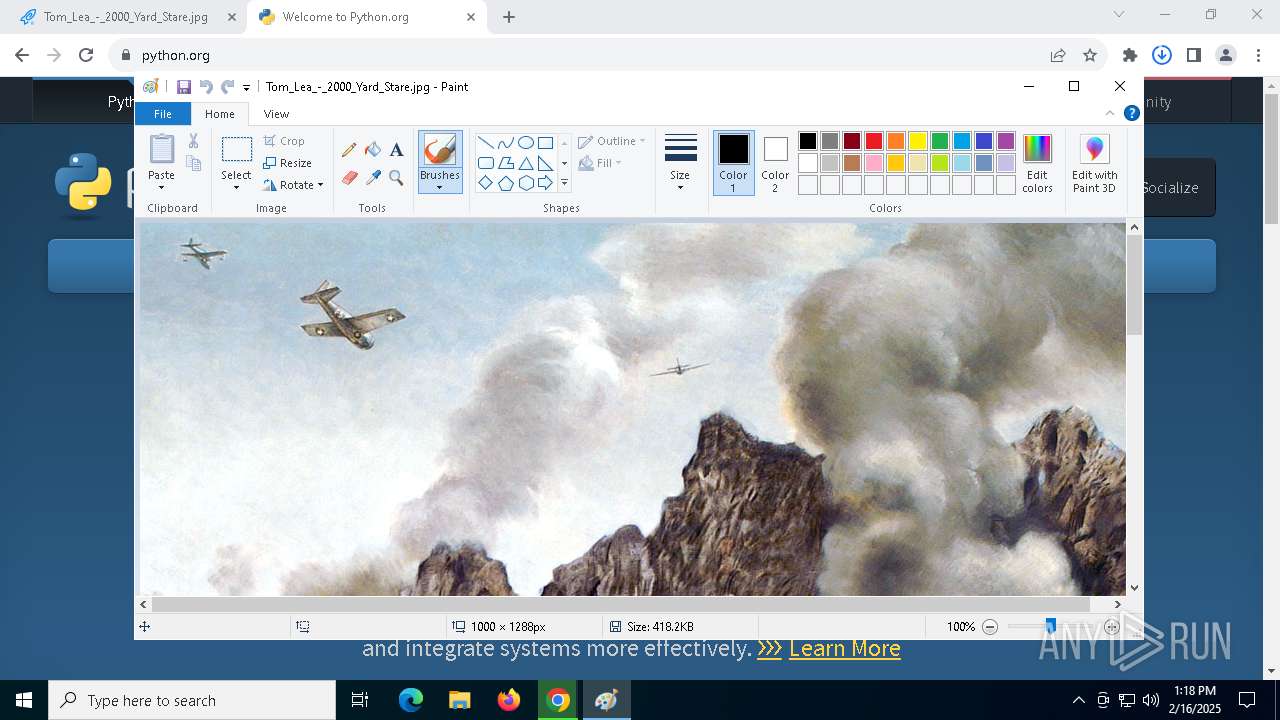Click the Learn More link on python.org
Screen dimensions: 1280x720
click(845, 648)
